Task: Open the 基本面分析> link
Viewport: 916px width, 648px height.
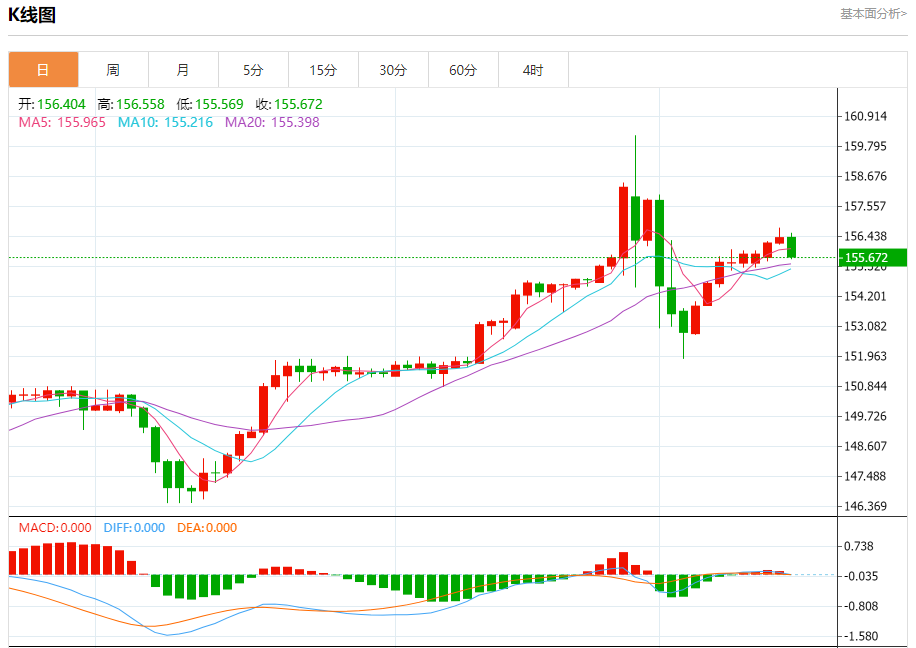Action: point(873,13)
